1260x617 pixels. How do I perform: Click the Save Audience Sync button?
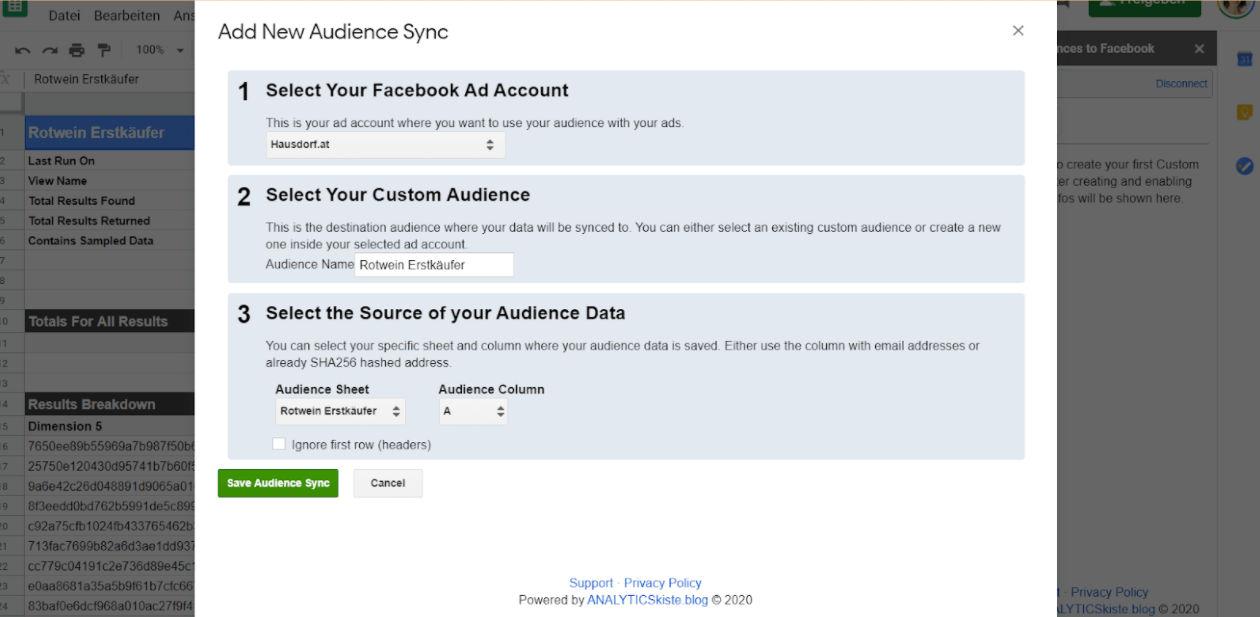pyautogui.click(x=278, y=483)
